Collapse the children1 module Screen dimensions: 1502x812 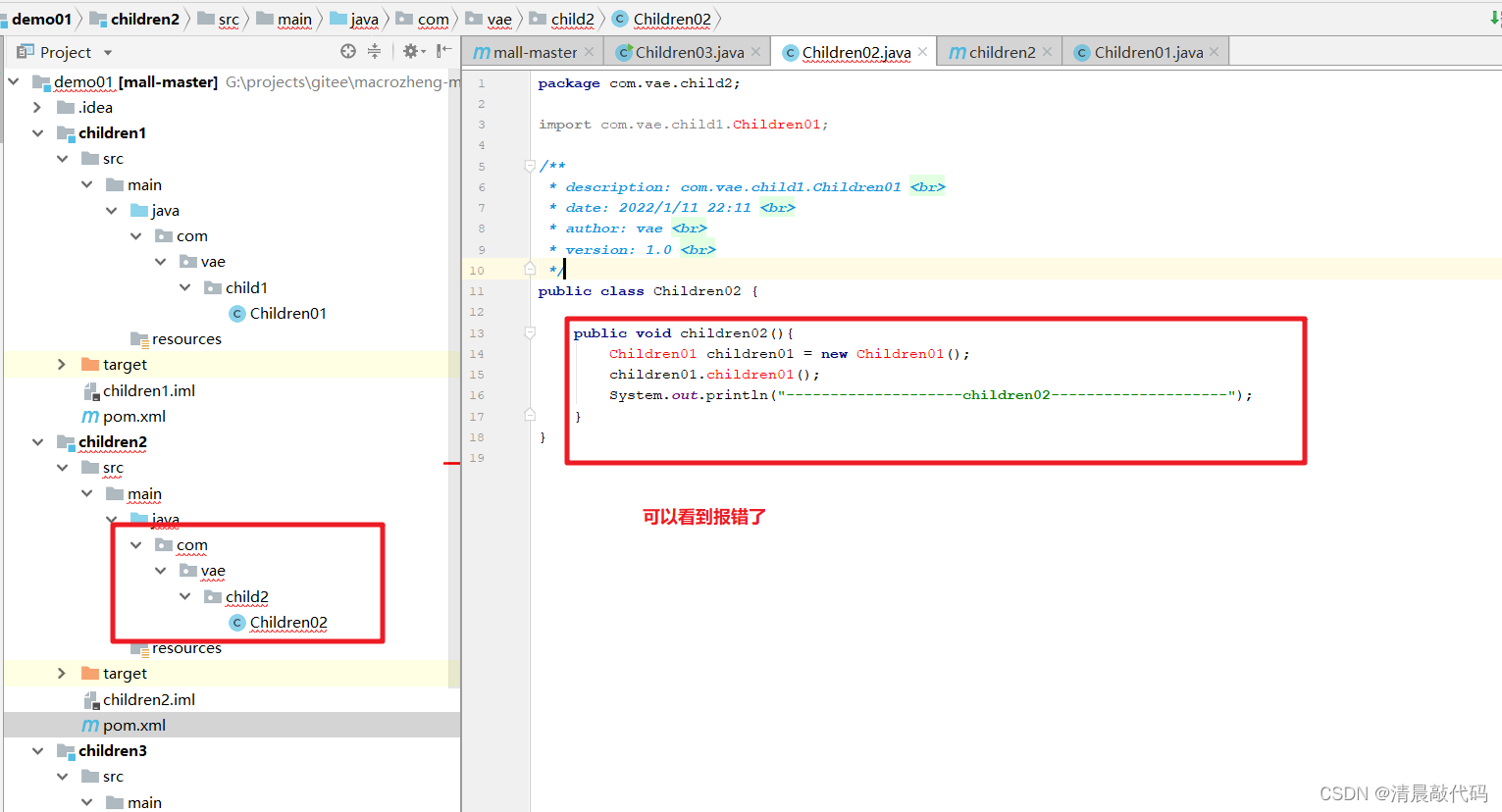37,133
